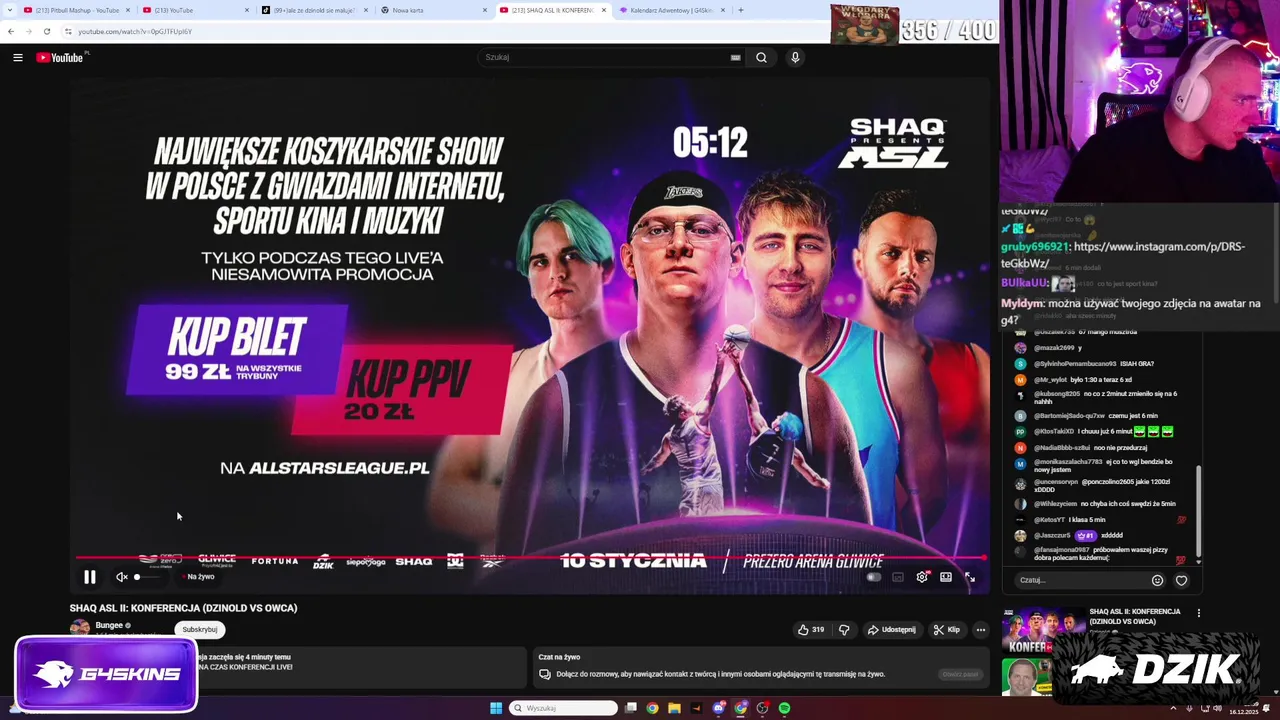Viewport: 1280px width, 720px height.
Task: Click the taskbar Wyszukaj search box
Action: click(x=564, y=708)
